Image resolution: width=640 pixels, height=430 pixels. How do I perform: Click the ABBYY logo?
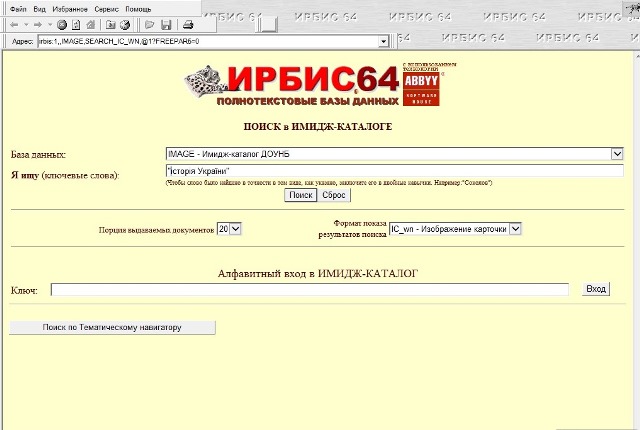(x=421, y=89)
